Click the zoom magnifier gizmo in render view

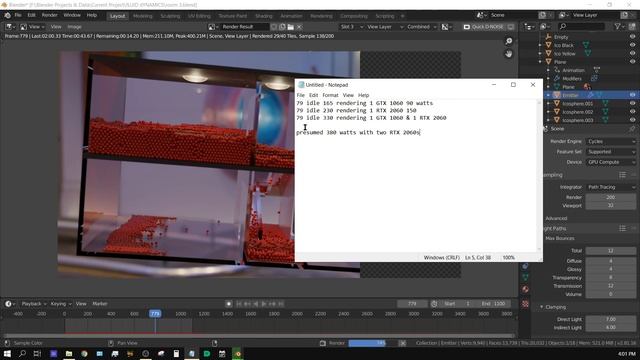[509, 41]
